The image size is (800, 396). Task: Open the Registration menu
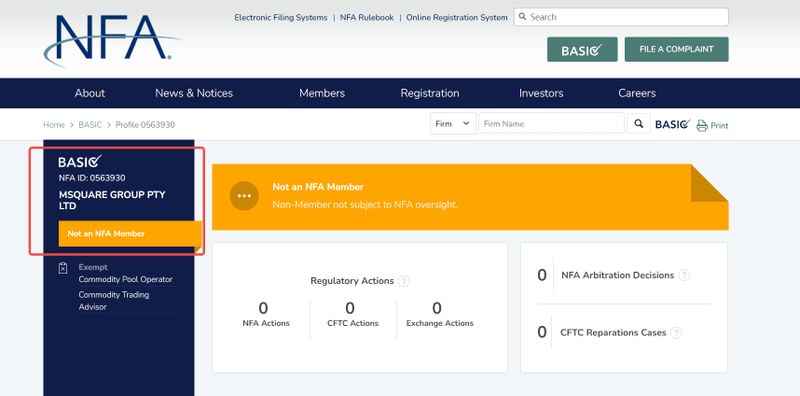(x=430, y=93)
